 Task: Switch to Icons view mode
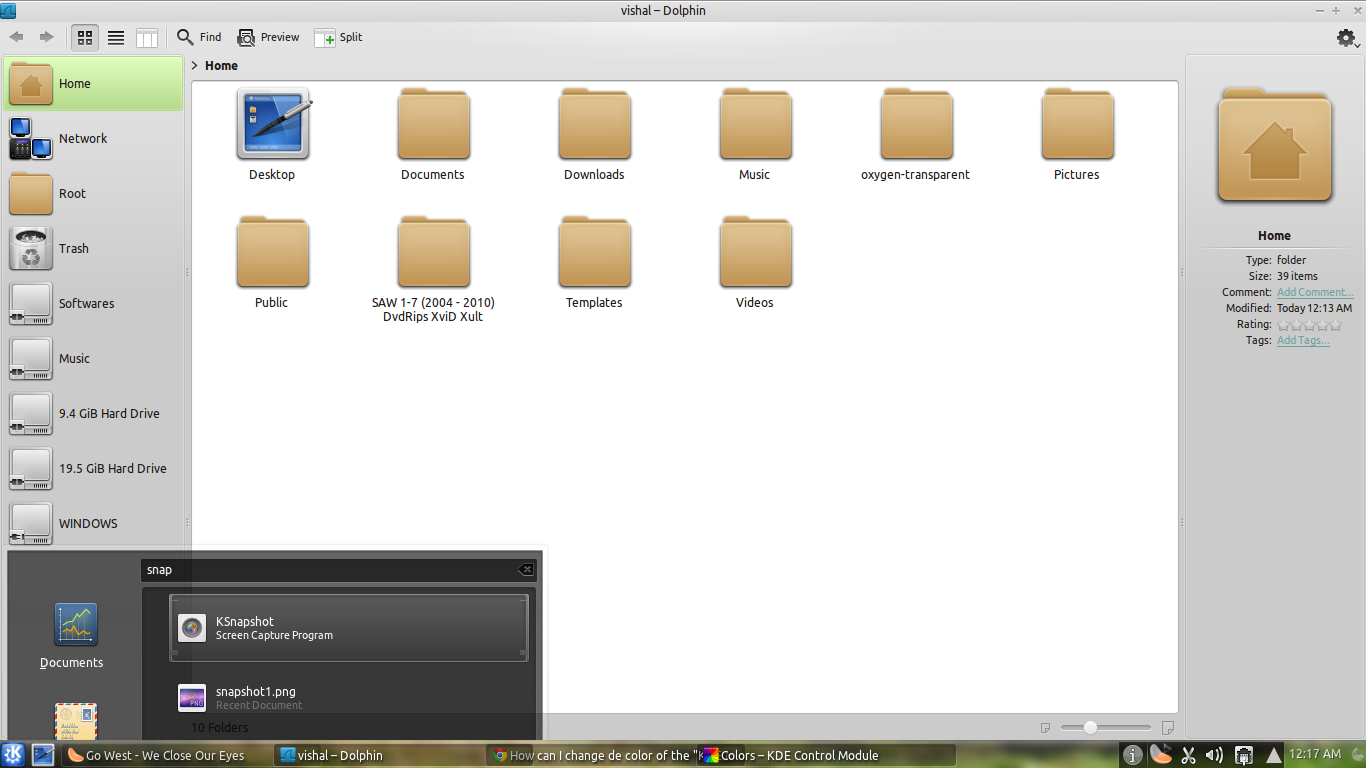tap(85, 37)
